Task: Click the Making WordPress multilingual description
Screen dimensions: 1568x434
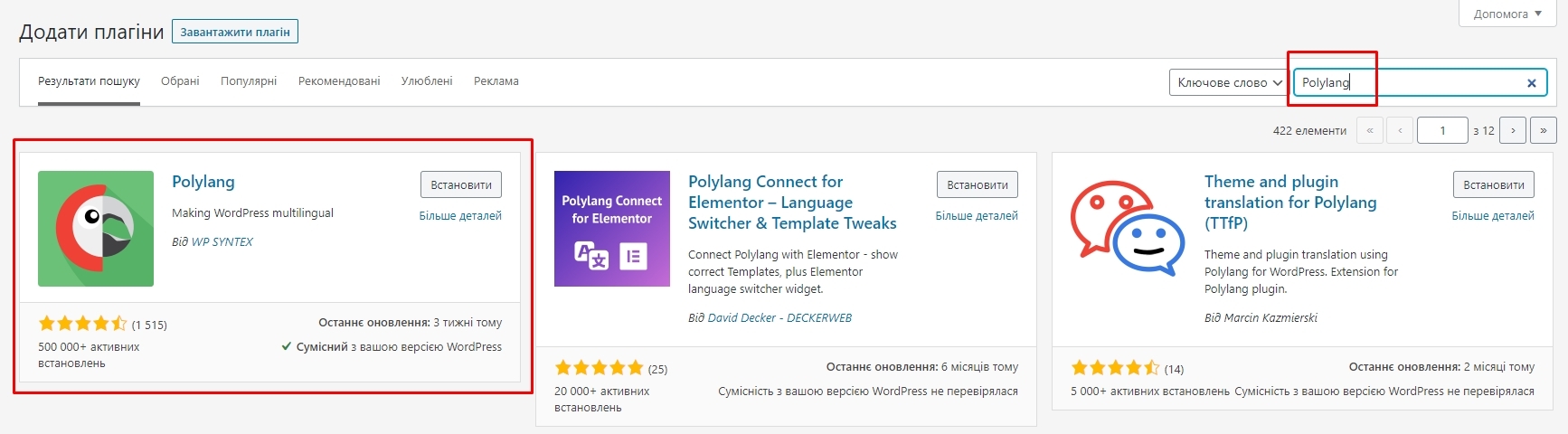Action: (252, 213)
